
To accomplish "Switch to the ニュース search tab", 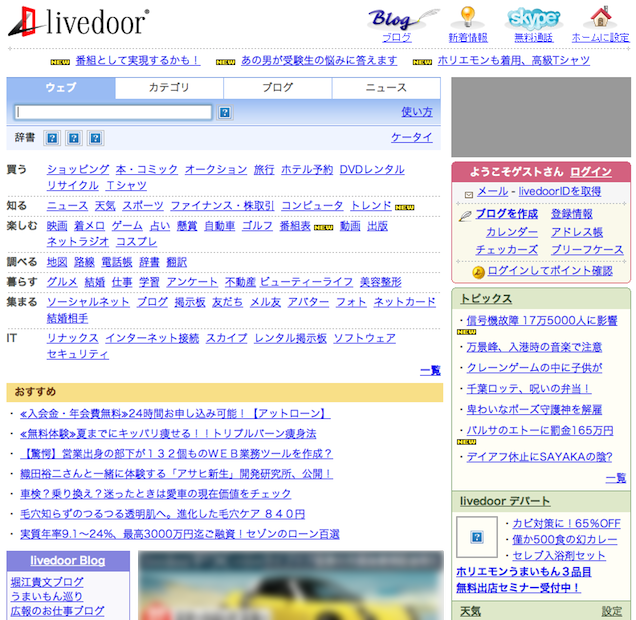I will coord(386,88).
